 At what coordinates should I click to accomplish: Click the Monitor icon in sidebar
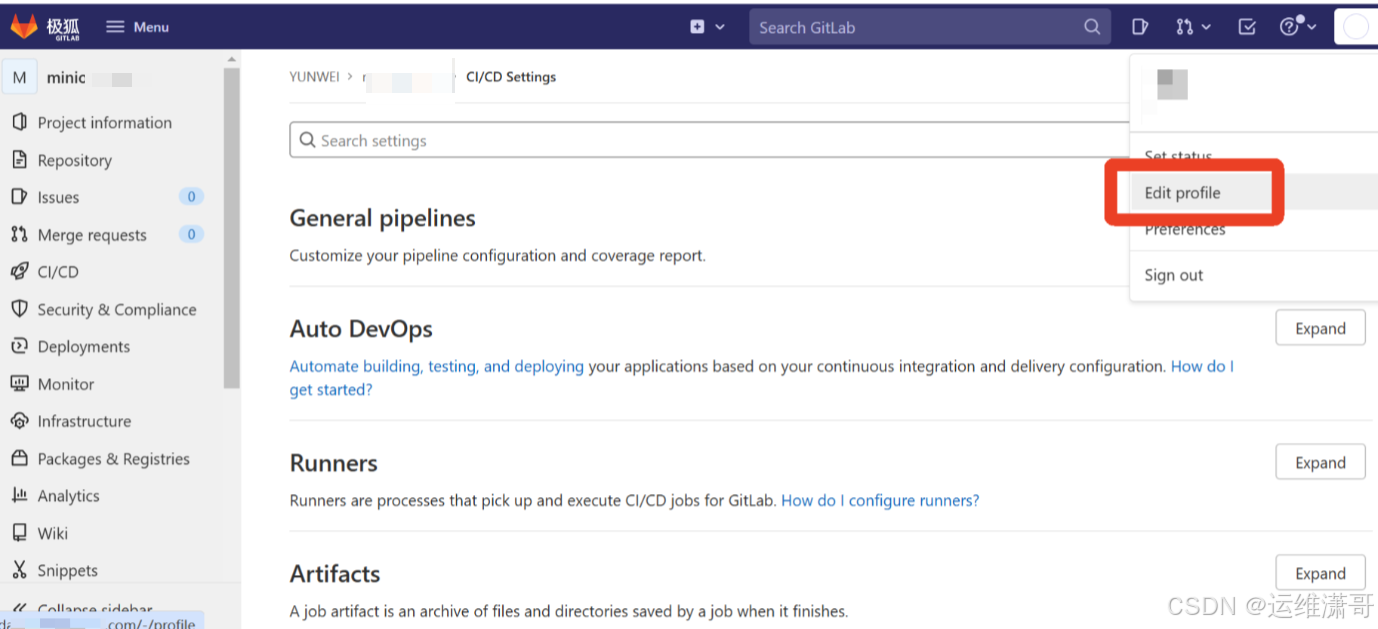point(19,384)
